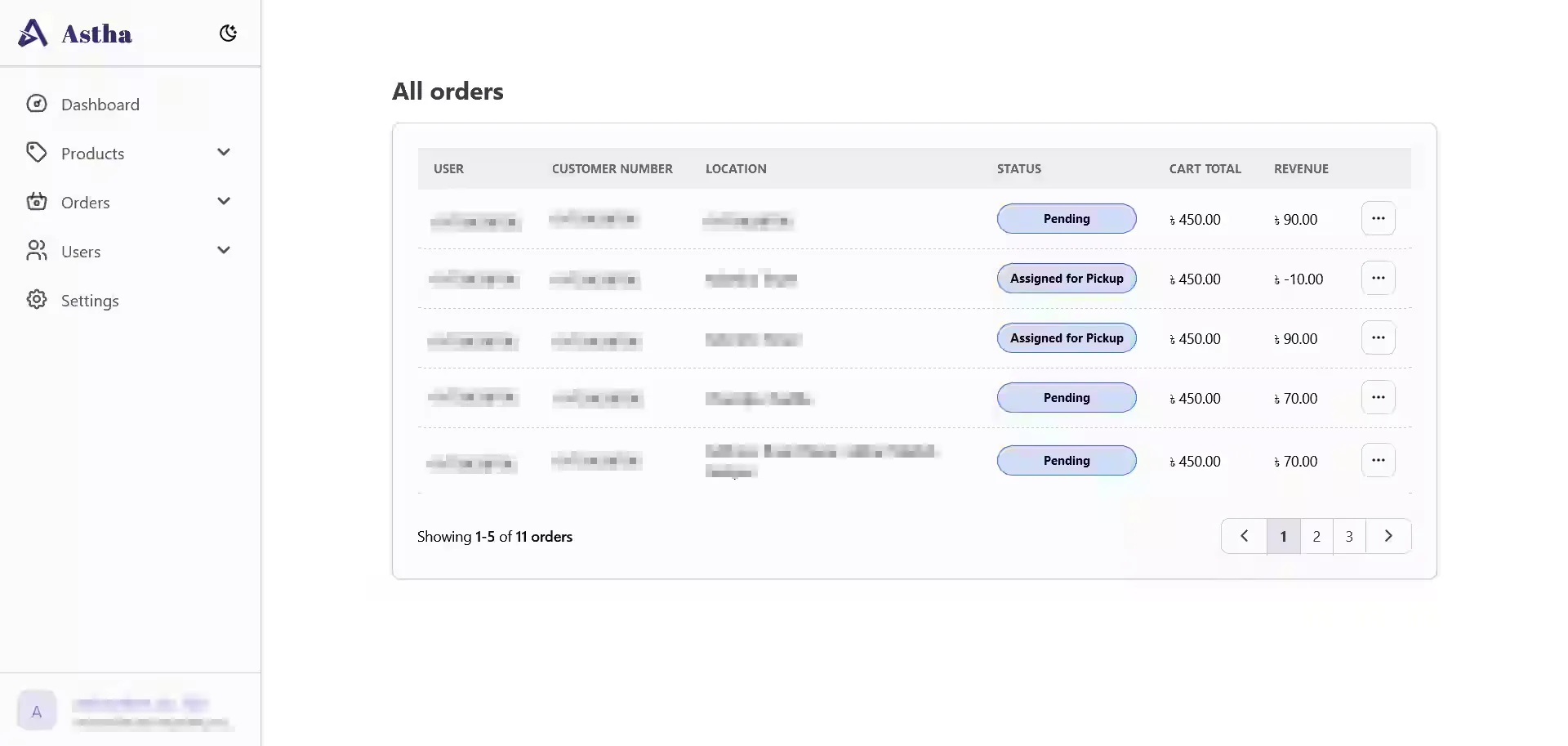Click the Products tag icon

click(37, 153)
